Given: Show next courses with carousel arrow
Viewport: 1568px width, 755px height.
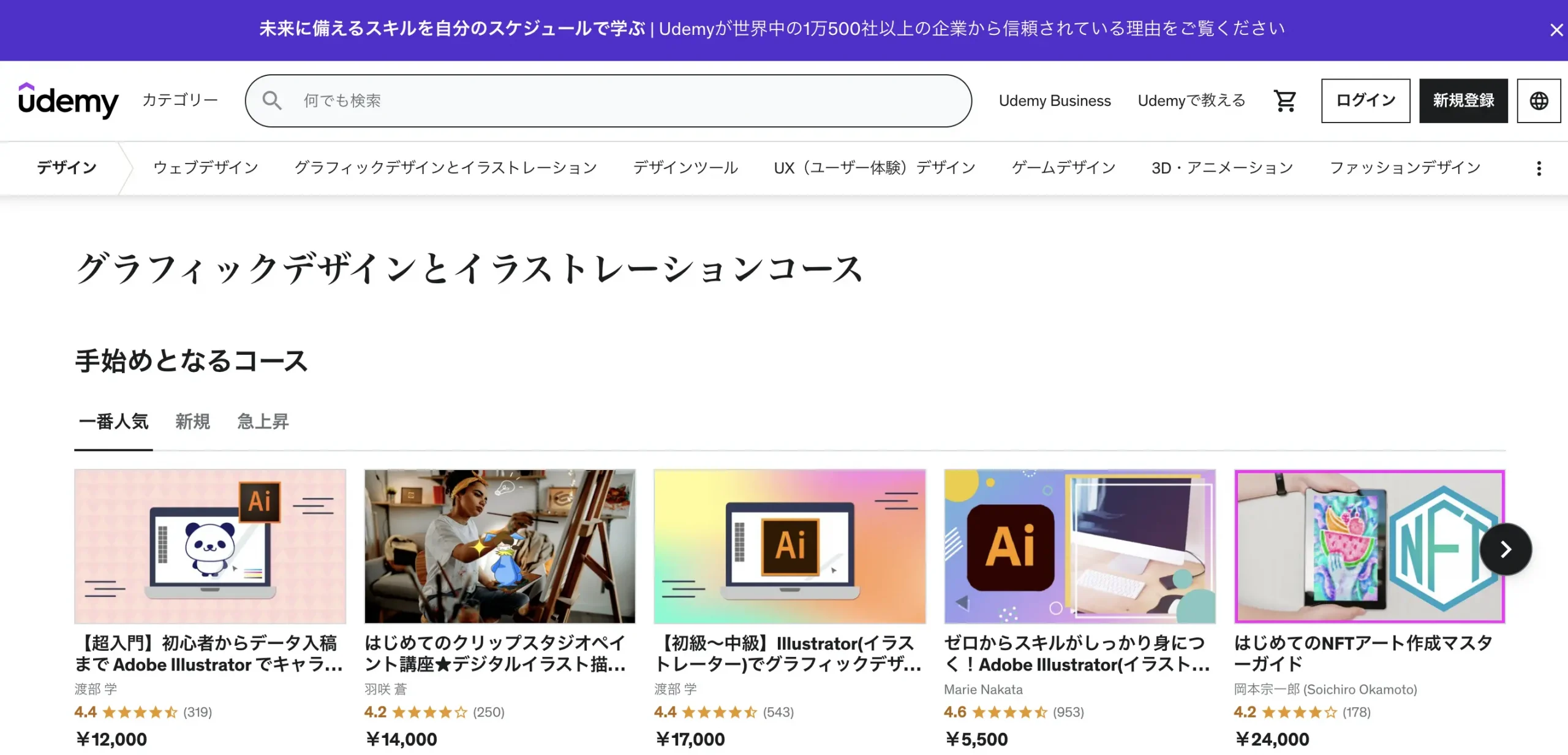Looking at the screenshot, I should click(x=1506, y=548).
